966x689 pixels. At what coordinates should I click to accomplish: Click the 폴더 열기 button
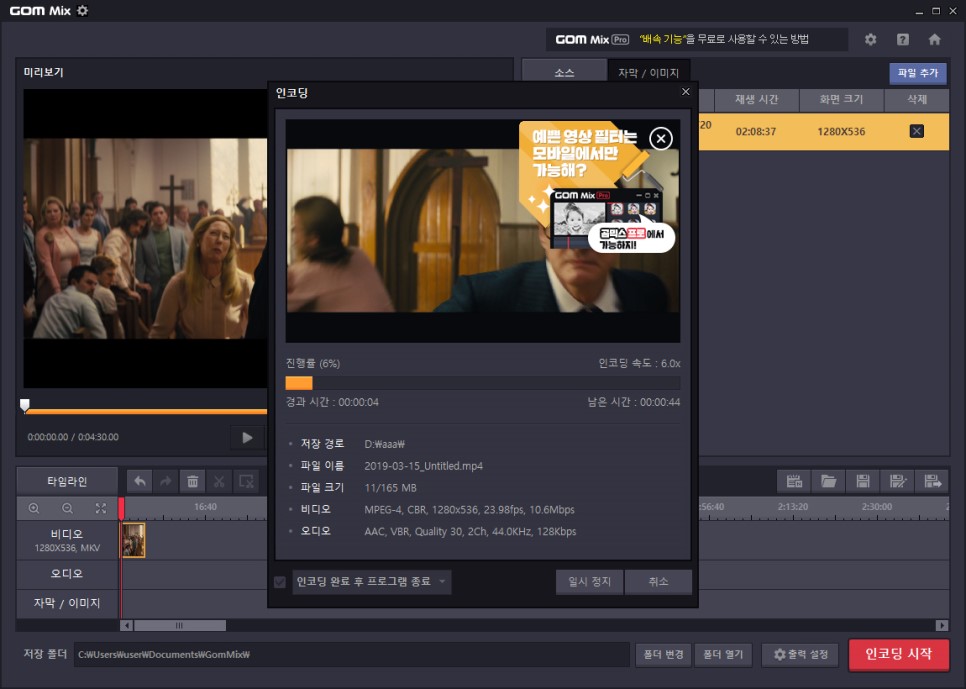point(723,654)
